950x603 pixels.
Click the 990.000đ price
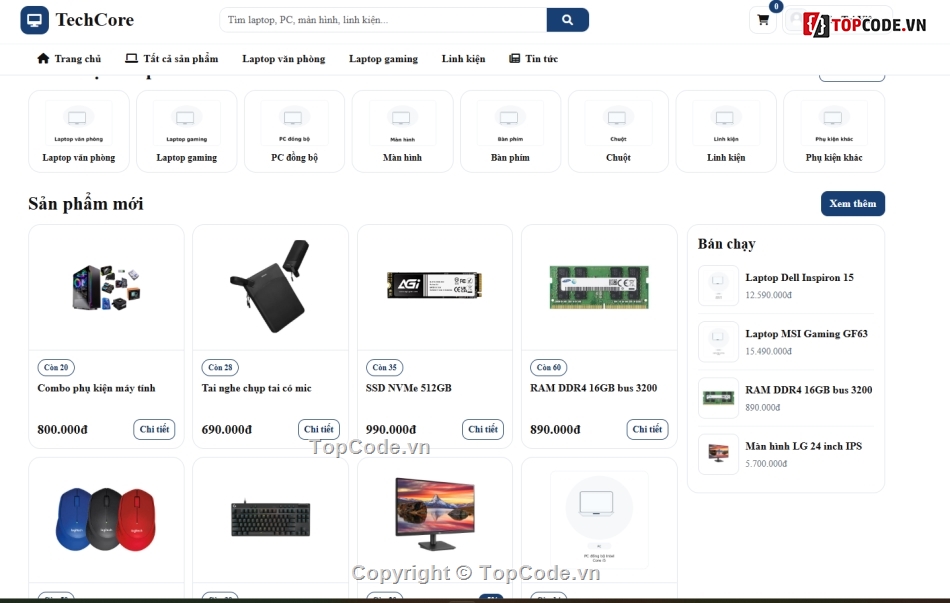[x=391, y=430]
